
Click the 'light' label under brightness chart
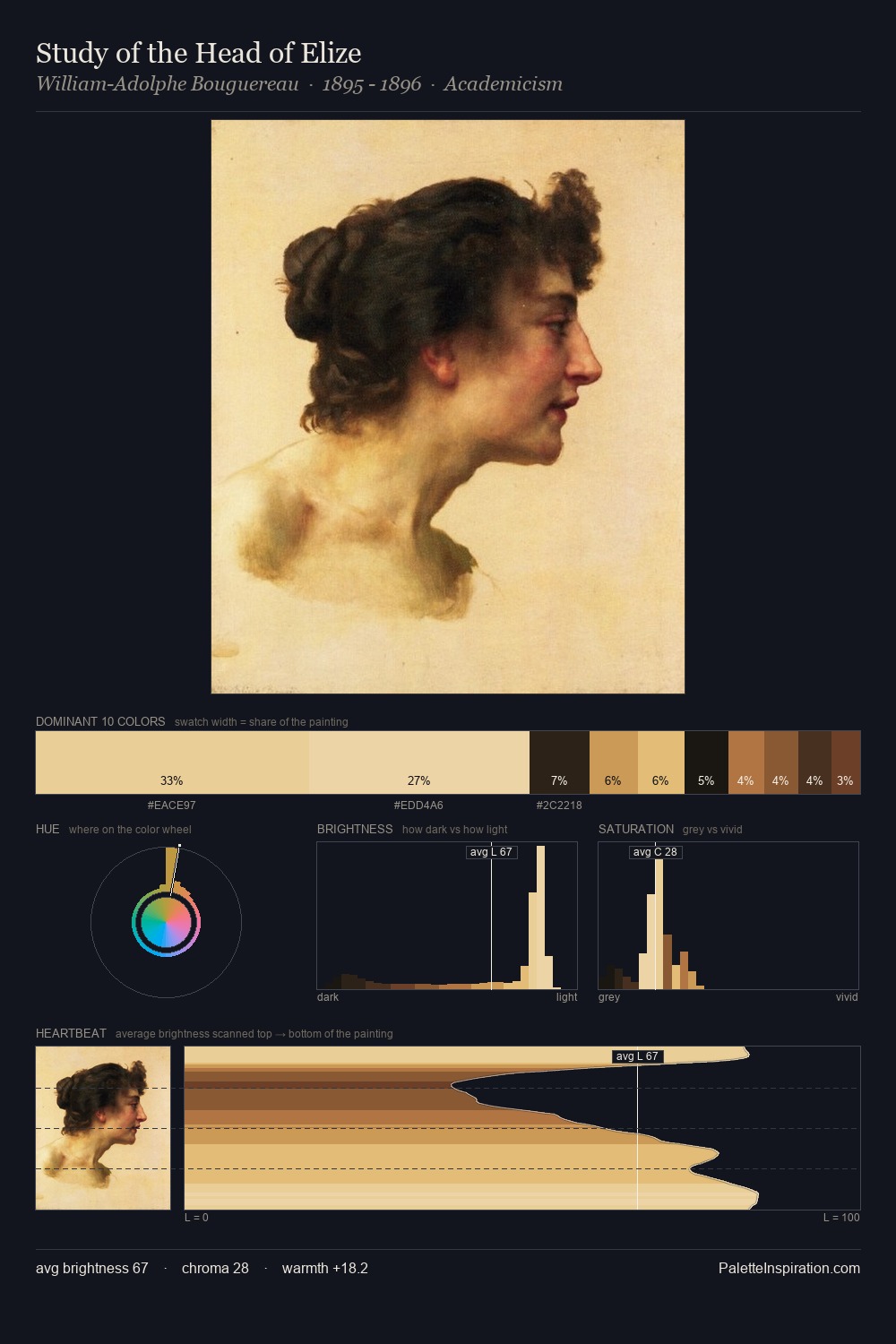[x=566, y=996]
